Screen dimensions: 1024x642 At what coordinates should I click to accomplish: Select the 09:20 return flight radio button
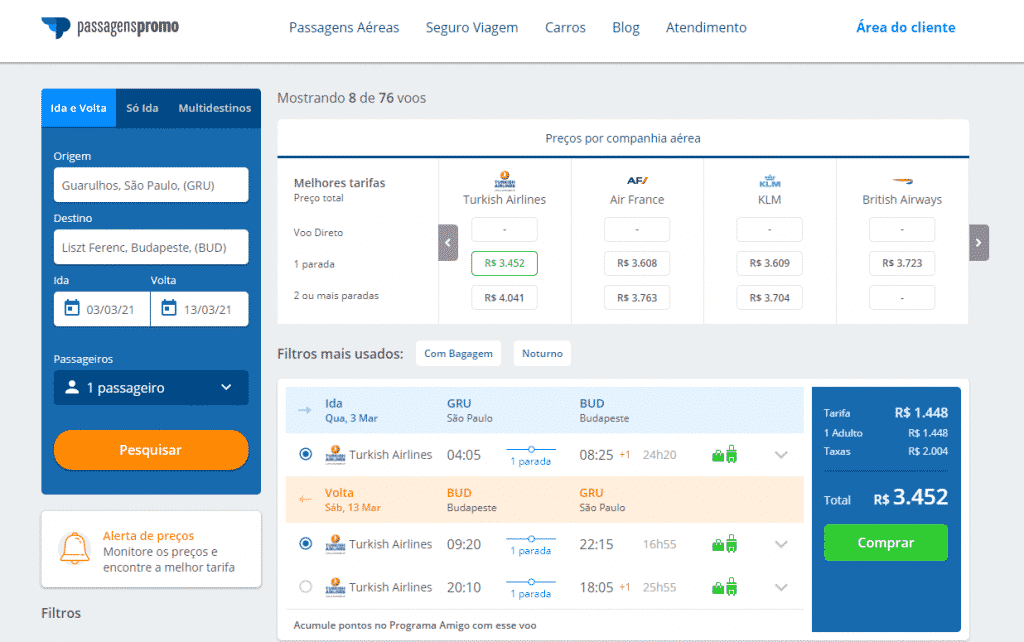[304, 543]
